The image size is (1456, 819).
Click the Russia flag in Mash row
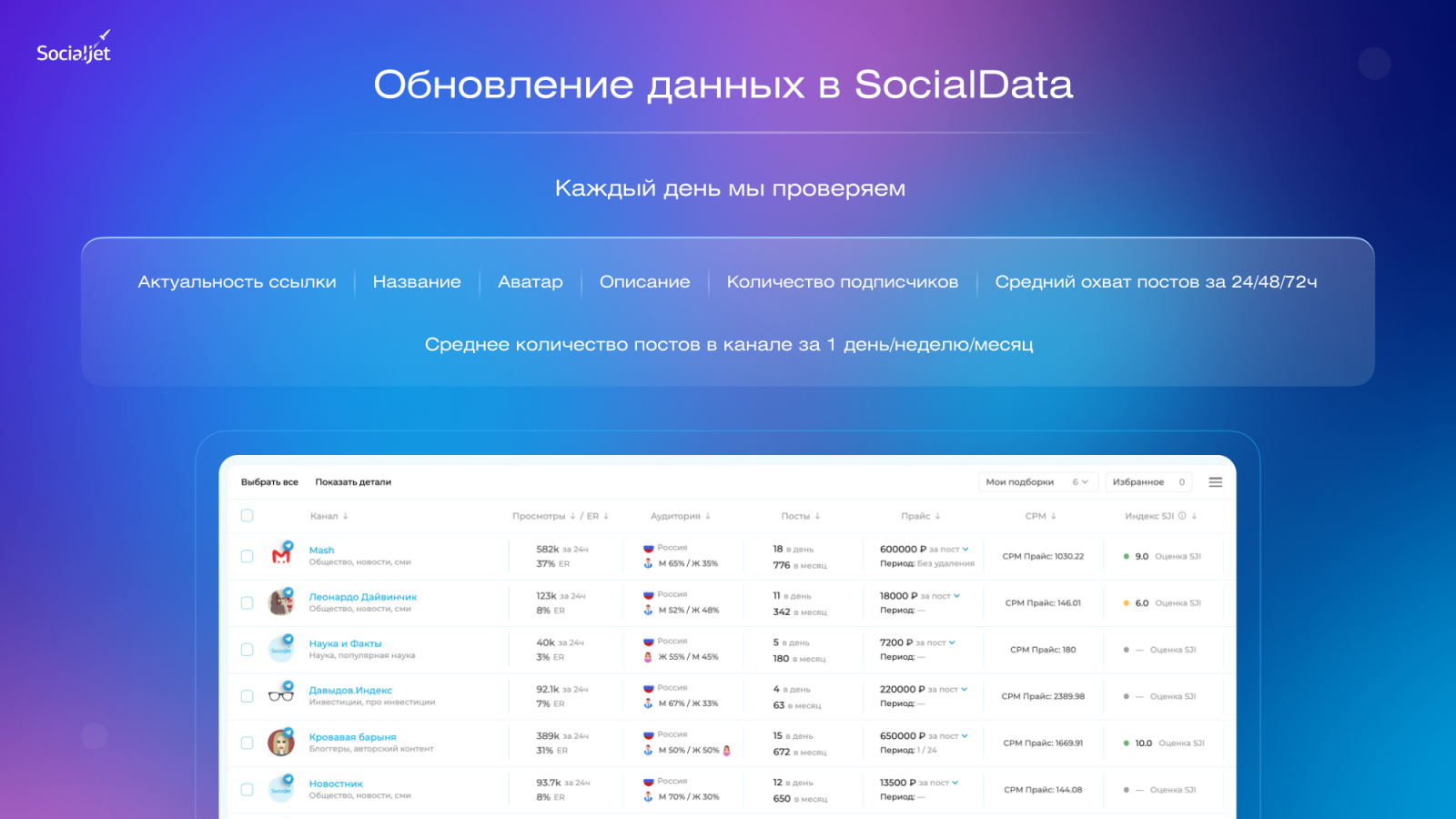point(649,548)
